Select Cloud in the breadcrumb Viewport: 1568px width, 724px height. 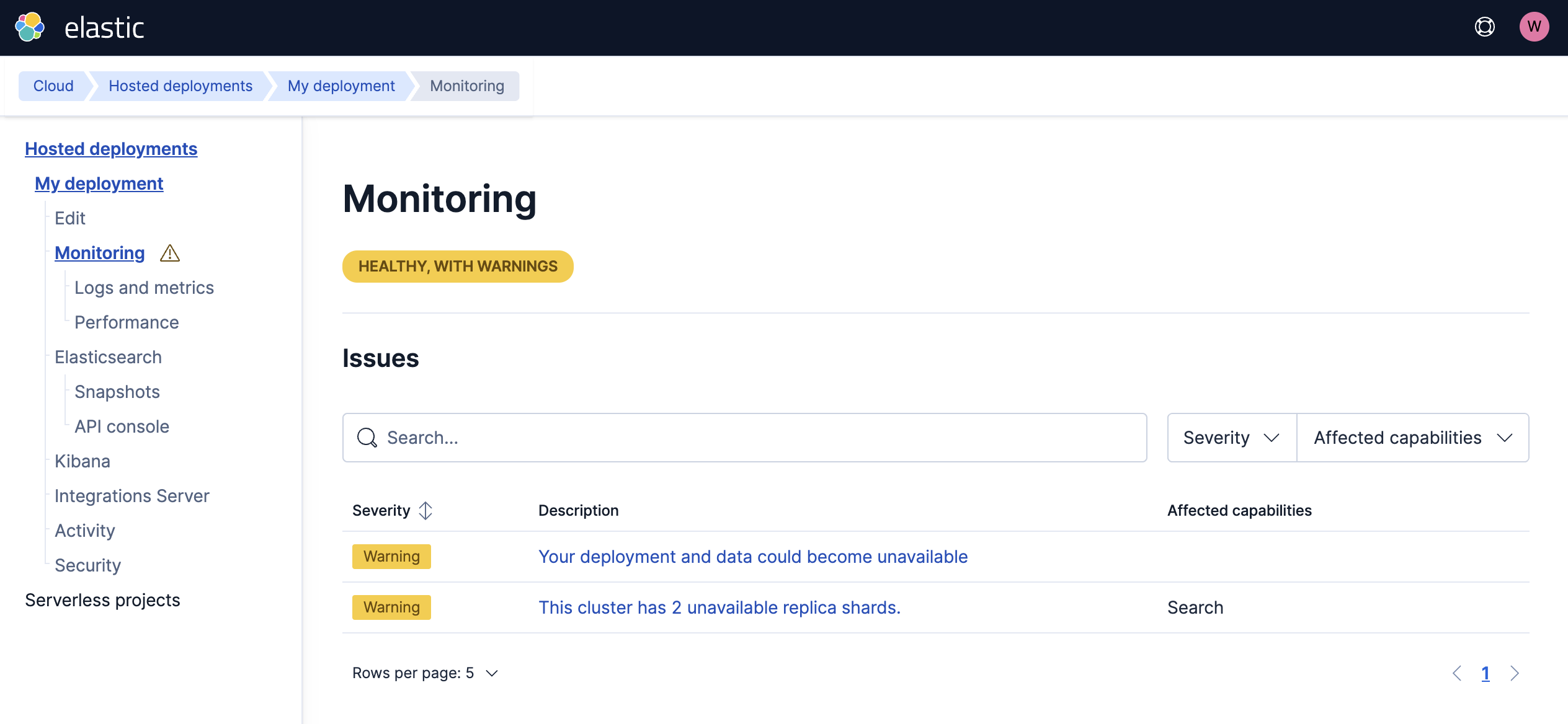[53, 86]
